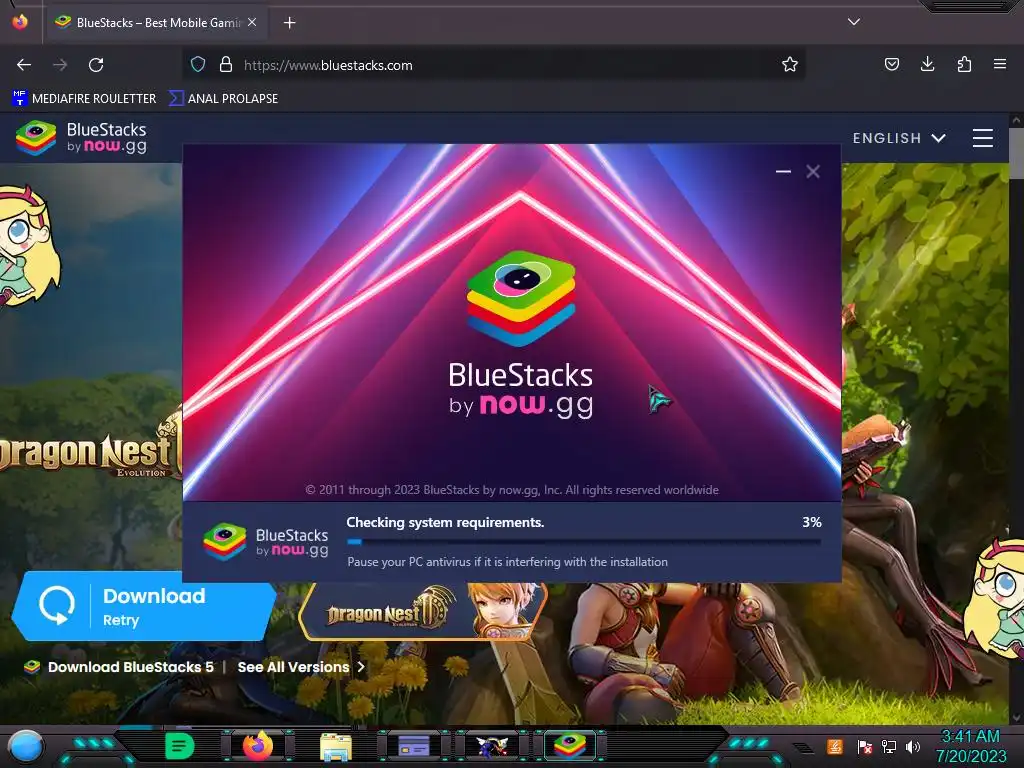Viewport: 1024px width, 768px height.
Task: Go back with the browser back arrow
Action: click(24, 65)
